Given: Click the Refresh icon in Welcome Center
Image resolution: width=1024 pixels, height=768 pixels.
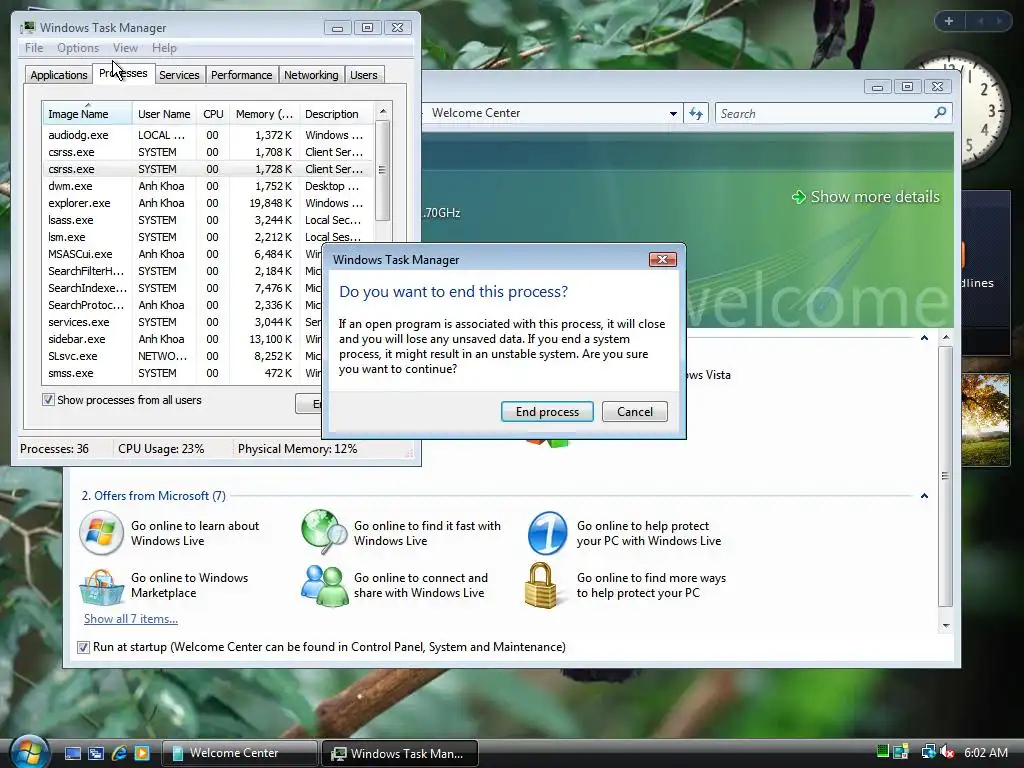Looking at the screenshot, I should (696, 114).
